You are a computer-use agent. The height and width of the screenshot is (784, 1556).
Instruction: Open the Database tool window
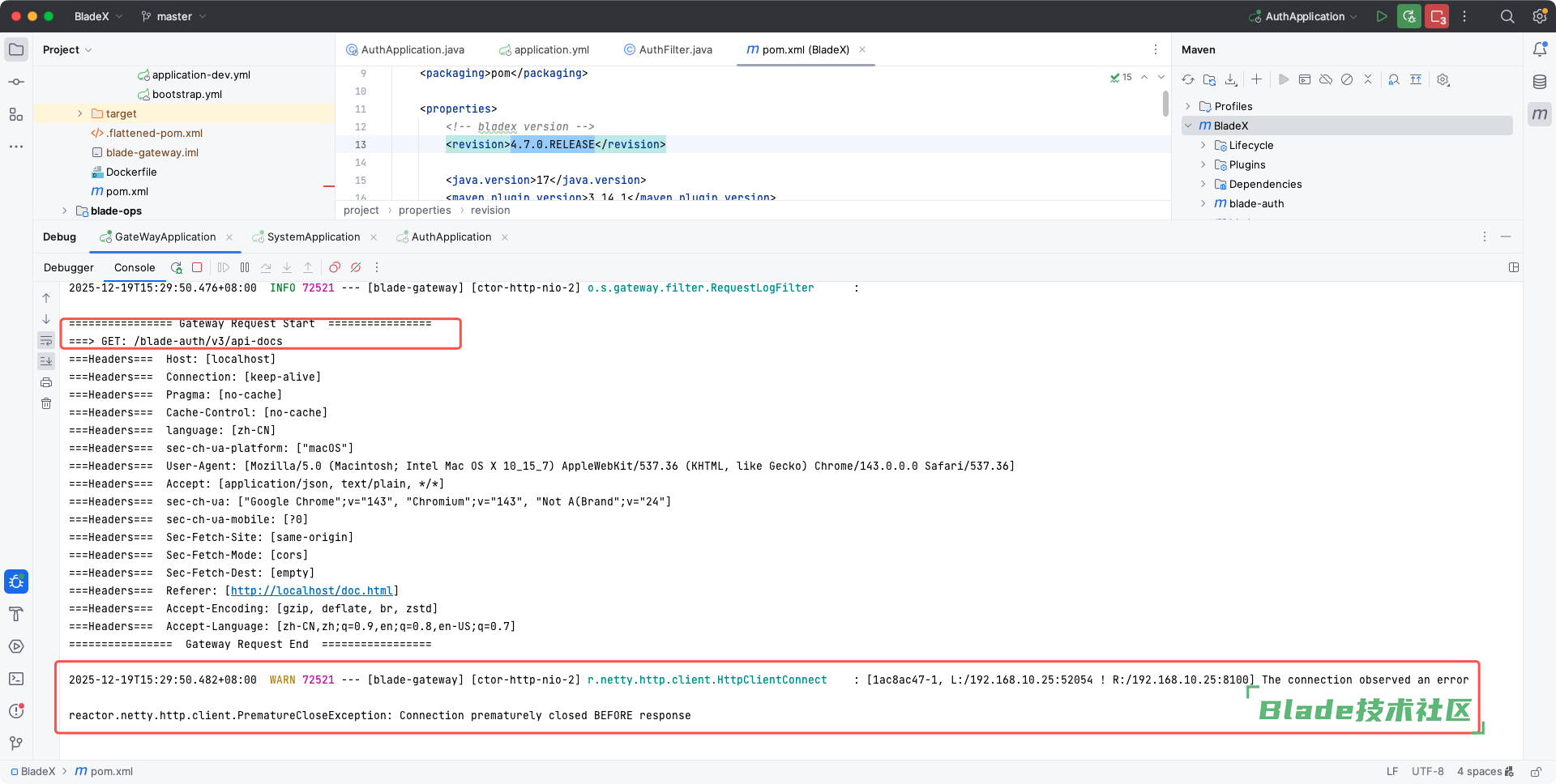click(x=1540, y=82)
